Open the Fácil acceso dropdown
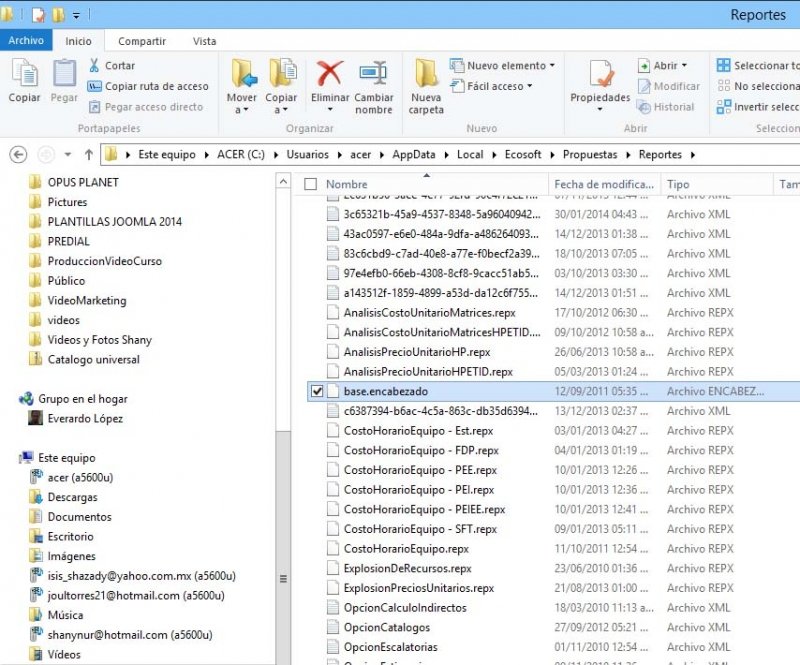Viewport: 800px width, 665px height. point(492,87)
